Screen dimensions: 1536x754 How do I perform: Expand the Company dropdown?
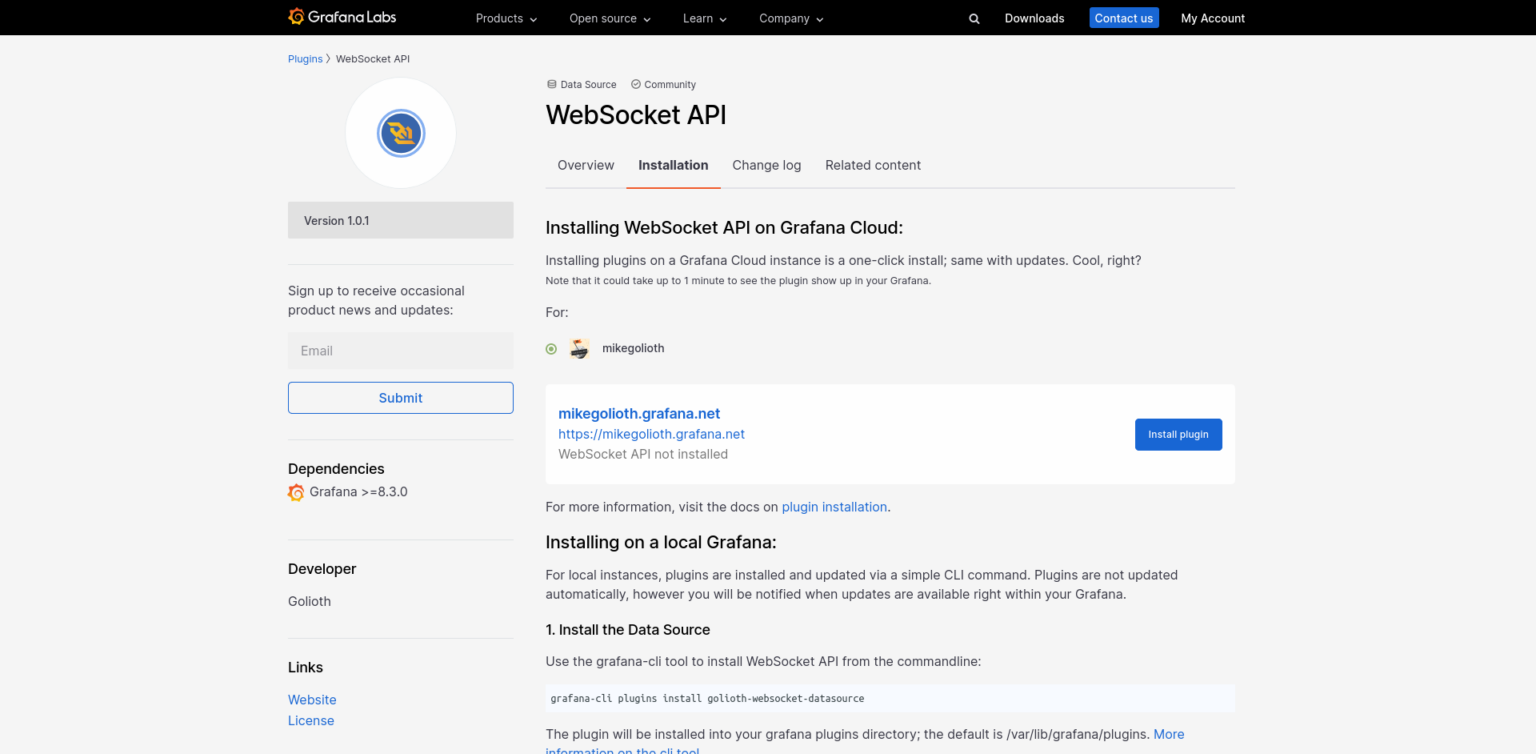(790, 18)
